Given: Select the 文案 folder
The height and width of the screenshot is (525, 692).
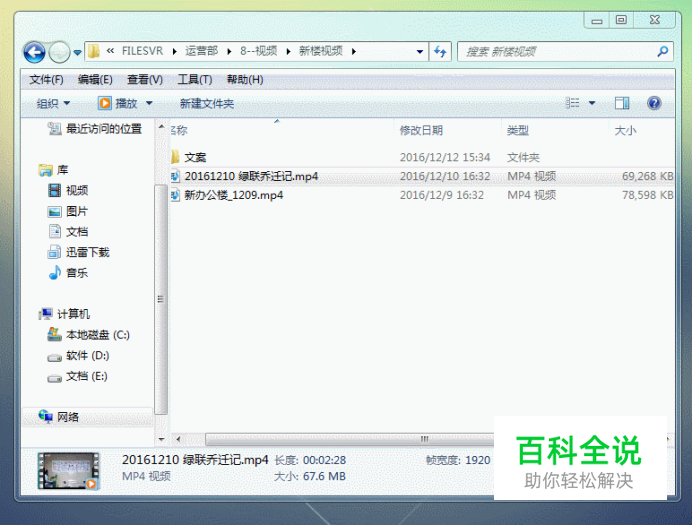Looking at the screenshot, I should point(195,158).
